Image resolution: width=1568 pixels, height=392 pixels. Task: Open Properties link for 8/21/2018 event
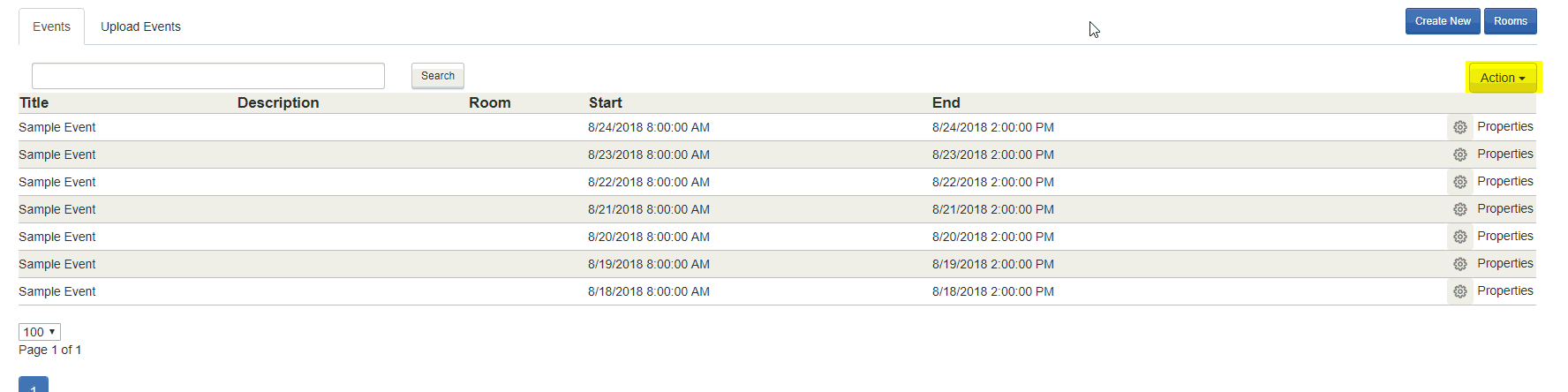pos(1505,208)
